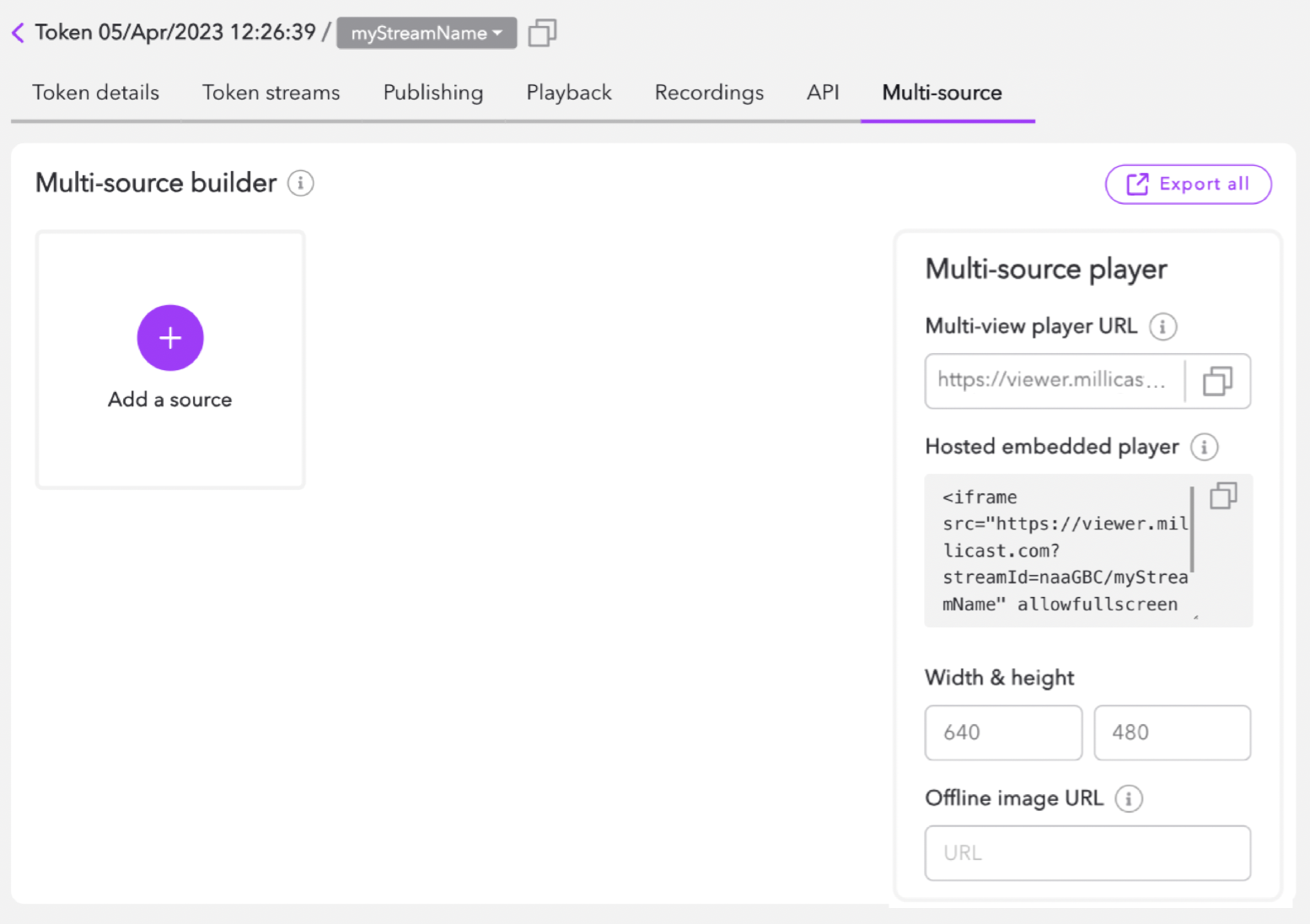Viewport: 1310px width, 924px height.
Task: Switch to the Token streams tab
Action: tap(271, 93)
